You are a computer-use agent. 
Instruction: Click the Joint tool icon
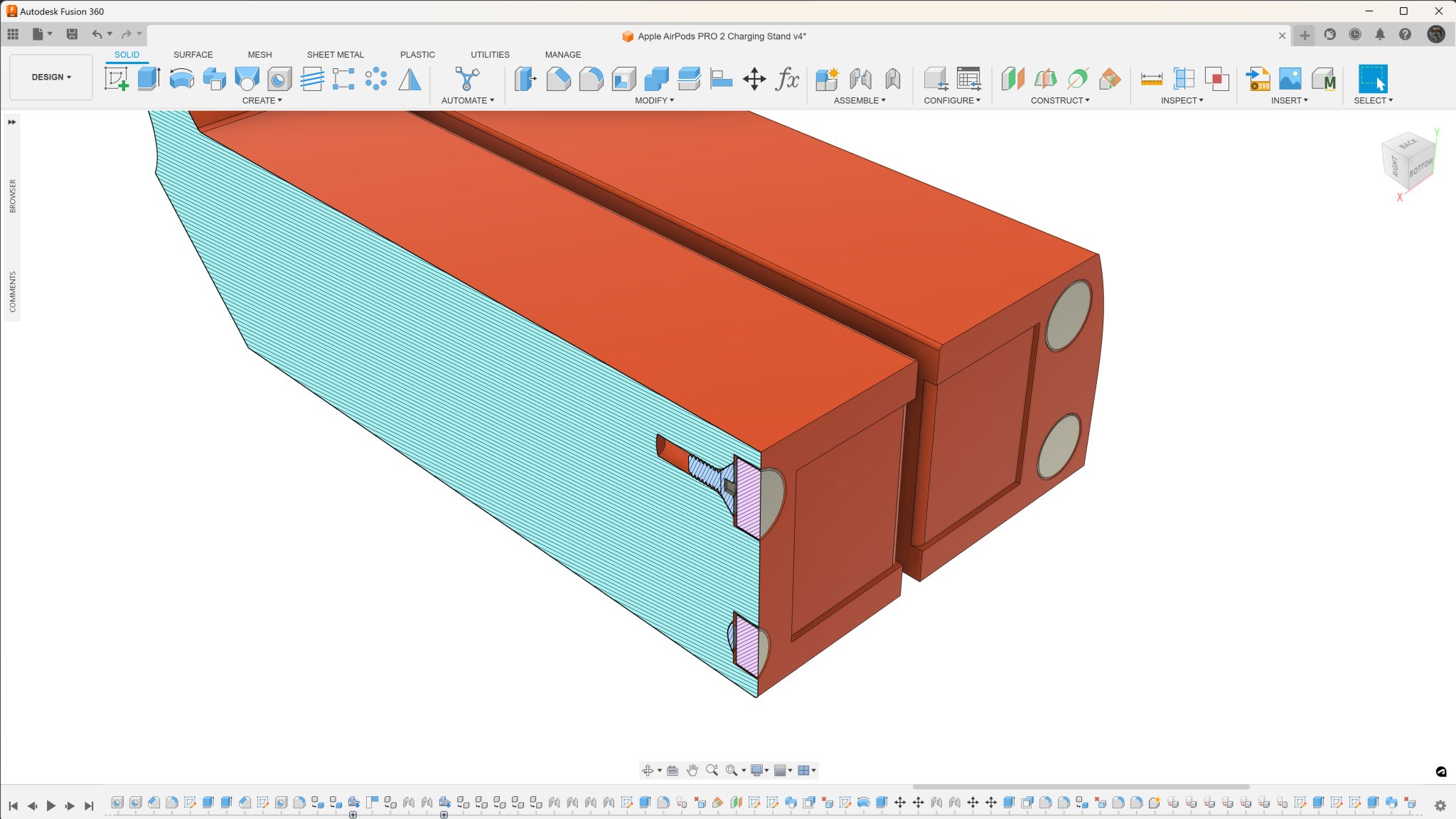pos(860,79)
